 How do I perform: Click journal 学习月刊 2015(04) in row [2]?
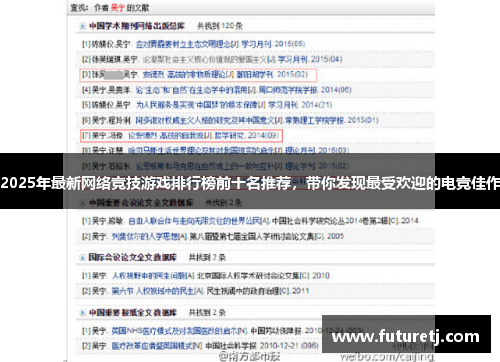click(x=310, y=59)
